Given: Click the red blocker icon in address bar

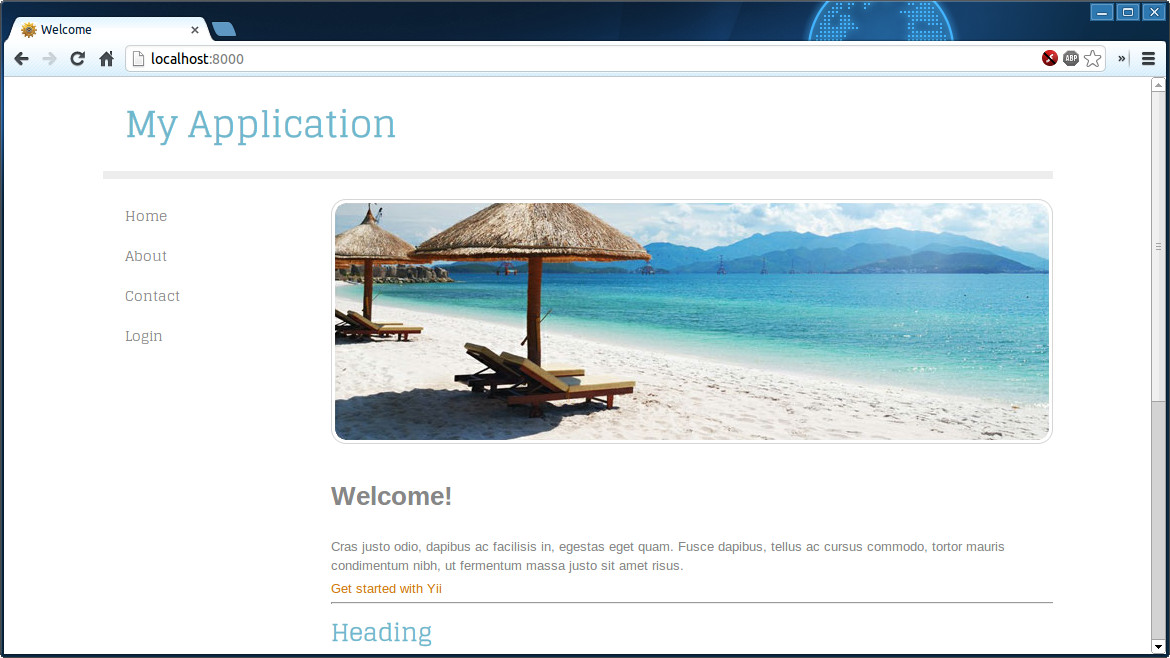Looking at the screenshot, I should coord(1050,58).
